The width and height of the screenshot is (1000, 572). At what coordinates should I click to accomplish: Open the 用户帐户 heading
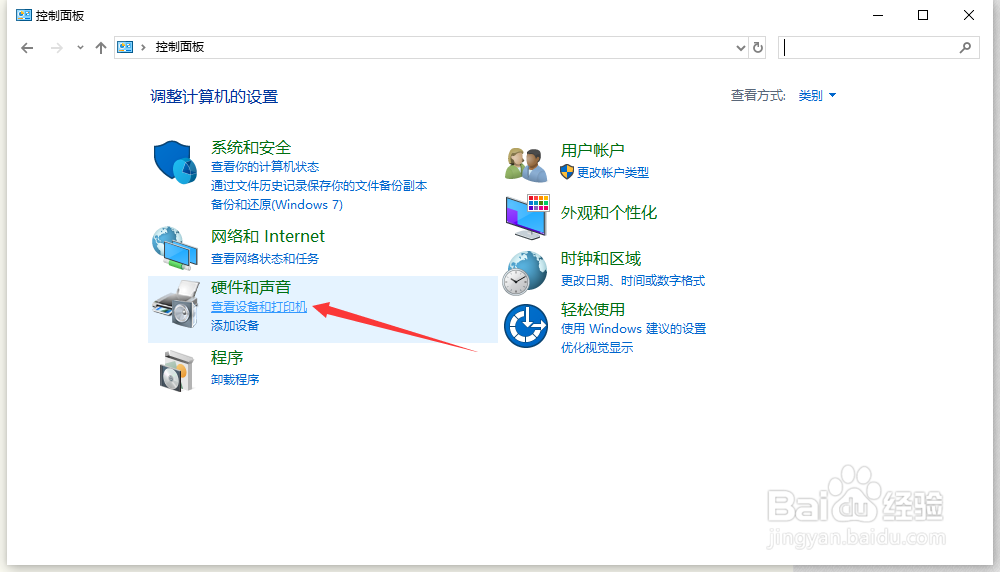(x=592, y=150)
